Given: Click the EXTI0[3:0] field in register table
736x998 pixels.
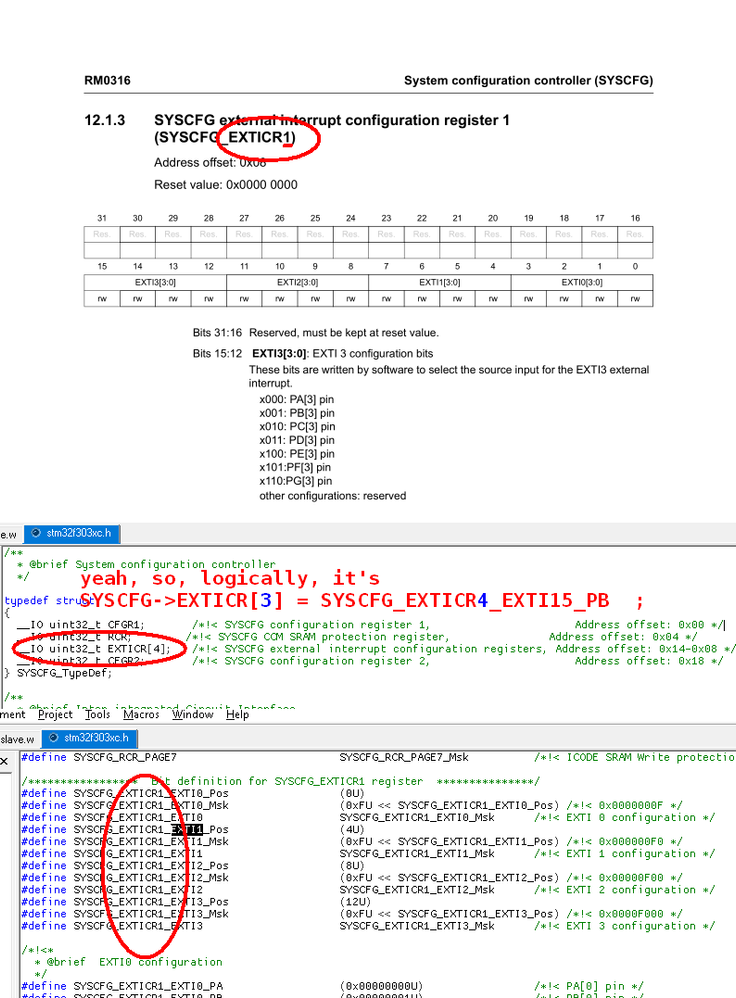Looking at the screenshot, I should click(582, 282).
